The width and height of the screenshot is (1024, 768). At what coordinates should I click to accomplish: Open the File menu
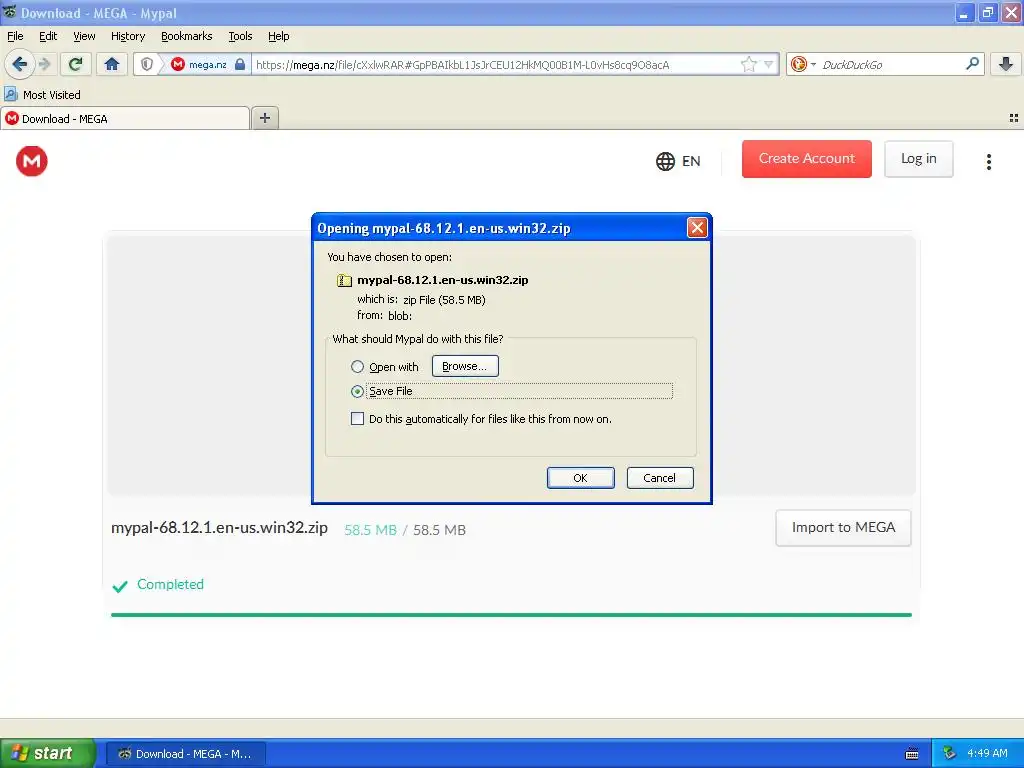click(x=15, y=36)
